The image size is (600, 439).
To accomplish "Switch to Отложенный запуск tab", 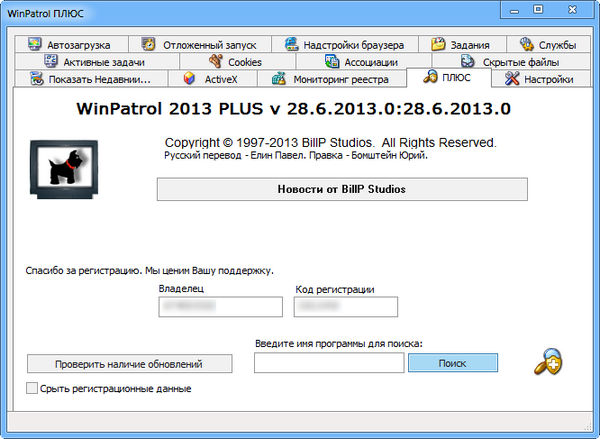I will point(200,44).
